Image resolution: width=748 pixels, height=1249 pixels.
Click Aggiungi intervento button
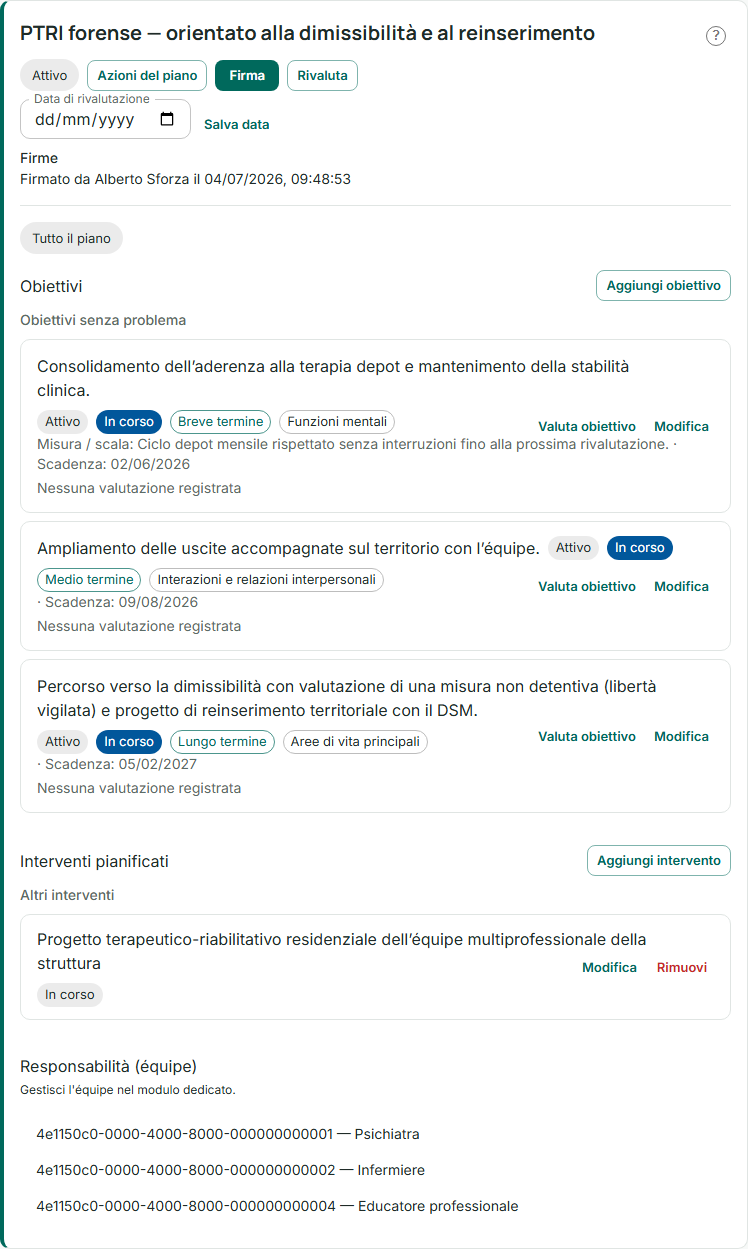click(x=659, y=860)
